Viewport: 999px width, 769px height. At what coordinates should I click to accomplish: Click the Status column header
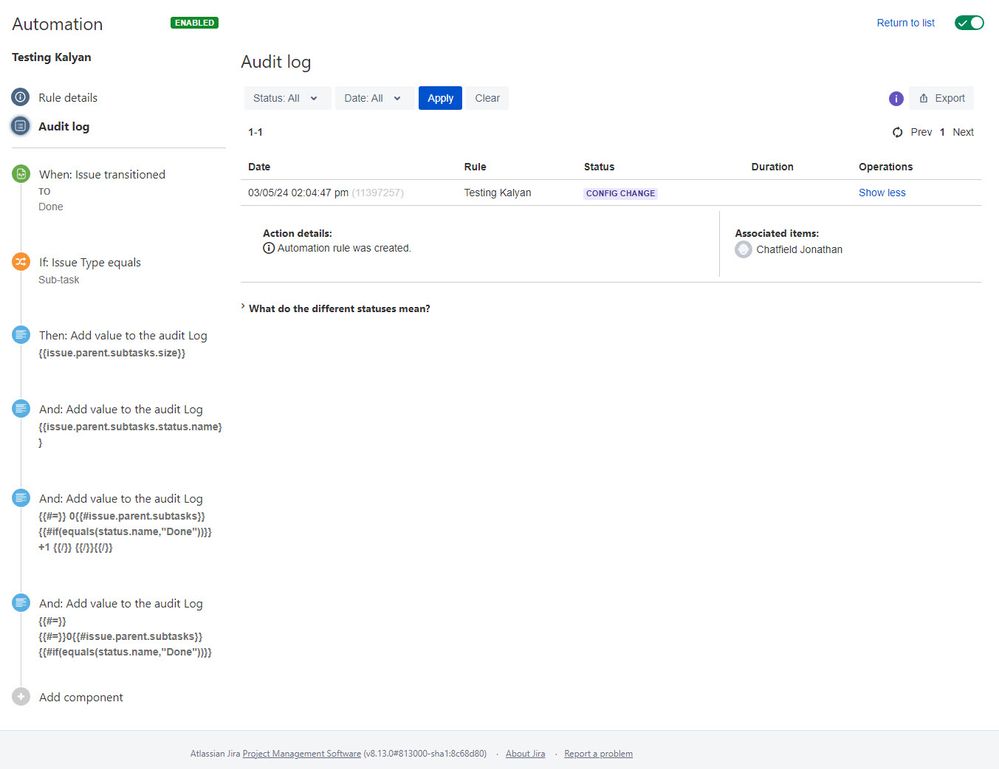[x=599, y=166]
